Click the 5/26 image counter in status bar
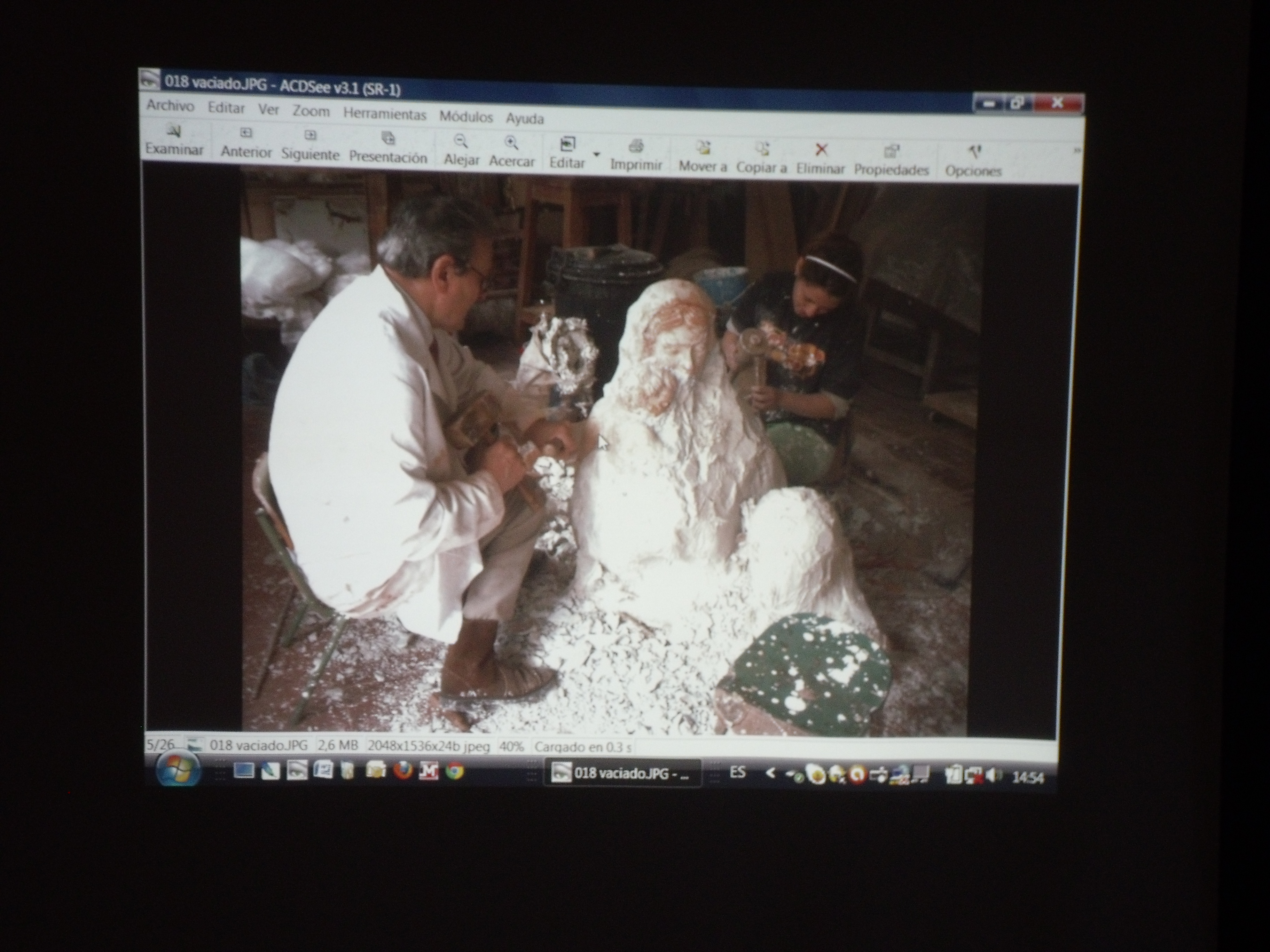Viewport: 1270px width, 952px height. coord(160,745)
